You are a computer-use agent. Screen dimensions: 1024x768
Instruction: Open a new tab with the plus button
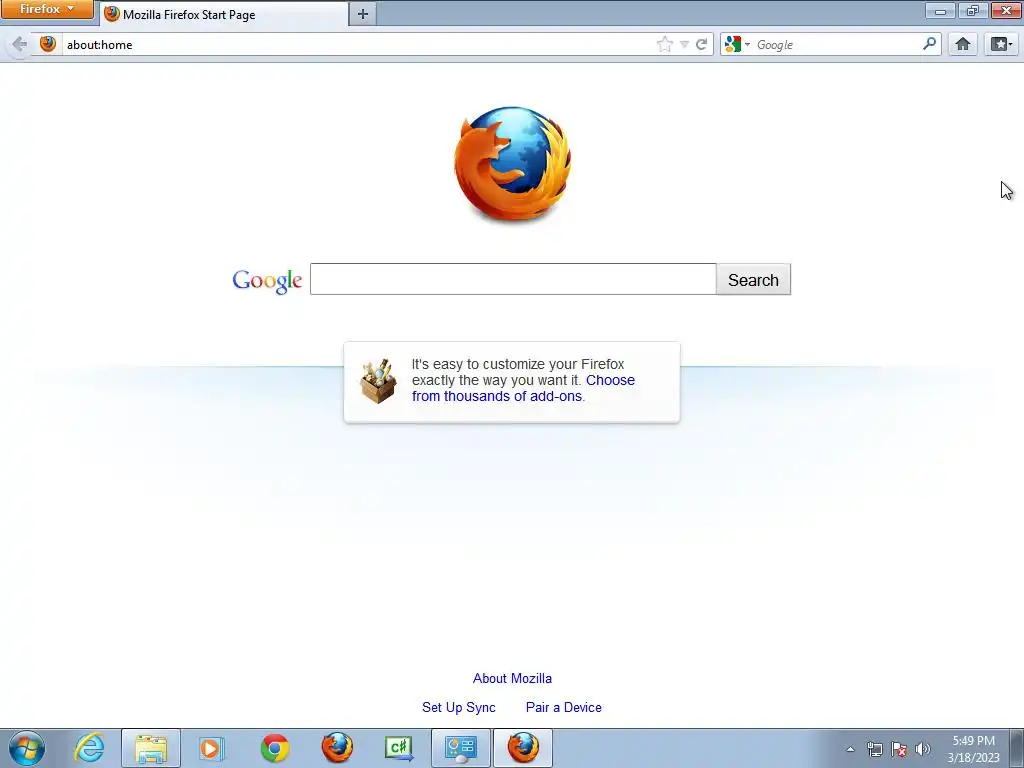(363, 14)
